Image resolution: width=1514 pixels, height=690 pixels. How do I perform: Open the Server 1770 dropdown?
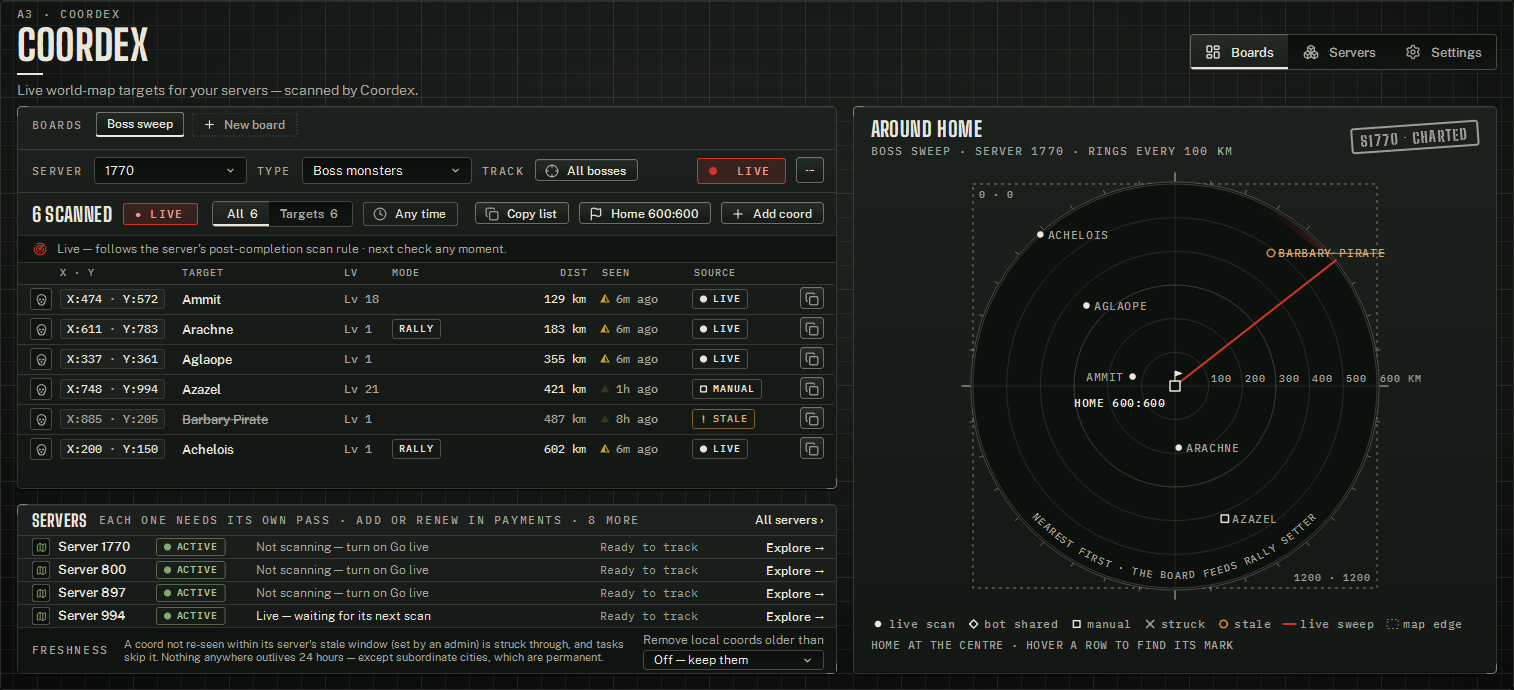point(170,171)
